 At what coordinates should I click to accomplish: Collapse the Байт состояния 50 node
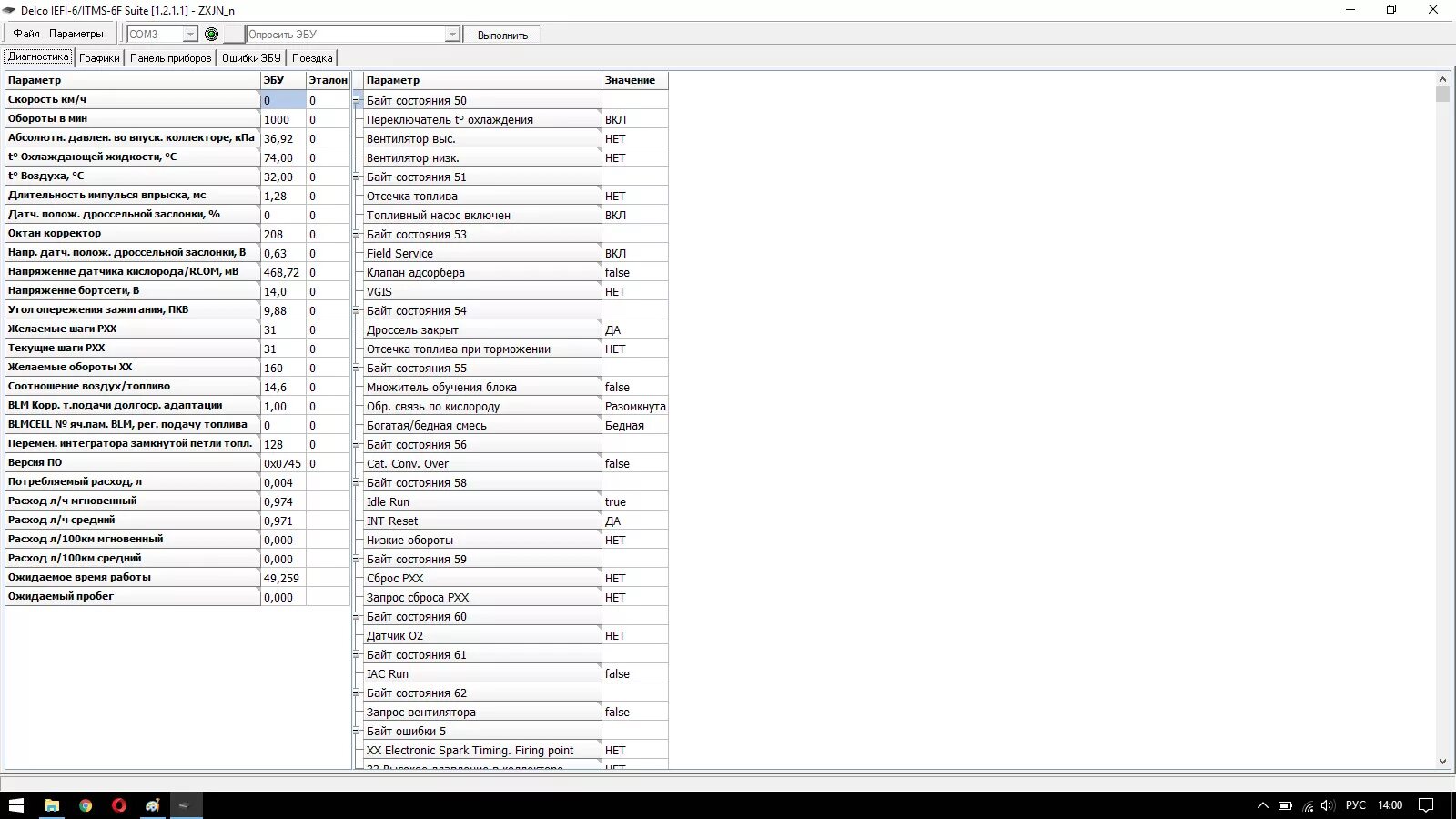pos(357,100)
